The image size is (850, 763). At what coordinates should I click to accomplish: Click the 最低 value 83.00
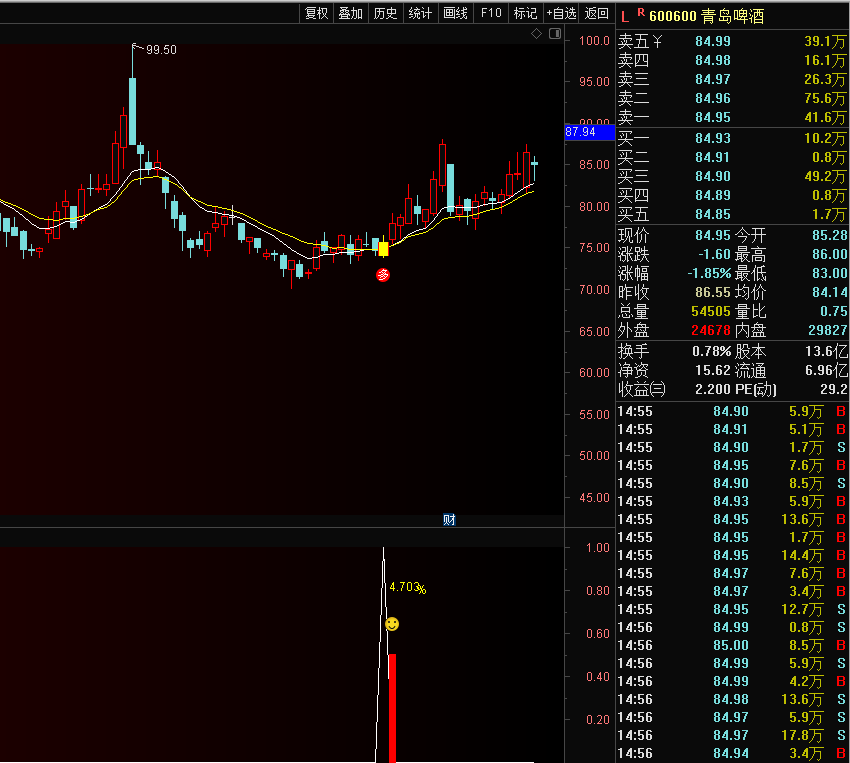tap(829, 273)
